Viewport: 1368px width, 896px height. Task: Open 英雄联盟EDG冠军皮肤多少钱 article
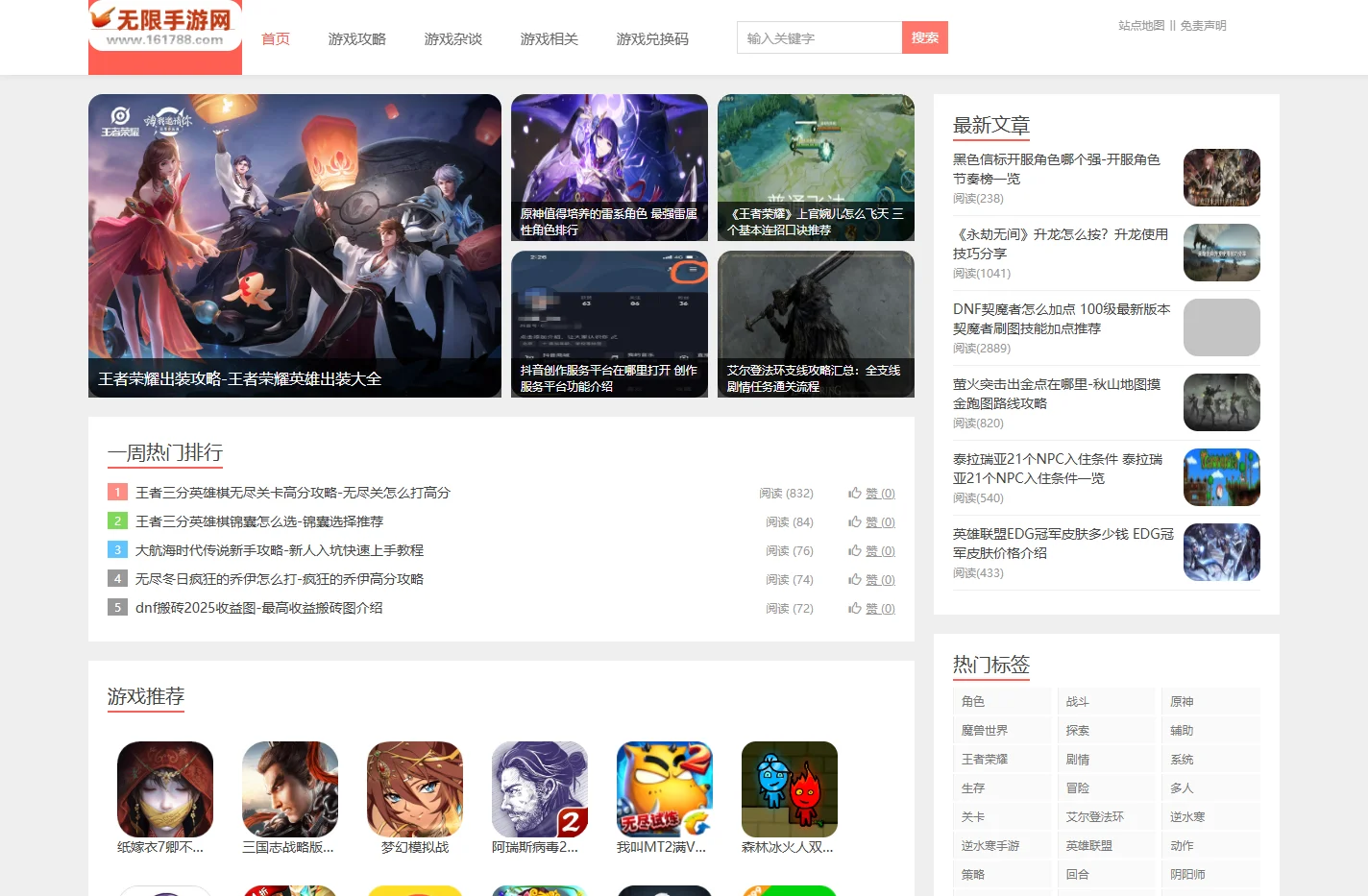click(x=1063, y=544)
